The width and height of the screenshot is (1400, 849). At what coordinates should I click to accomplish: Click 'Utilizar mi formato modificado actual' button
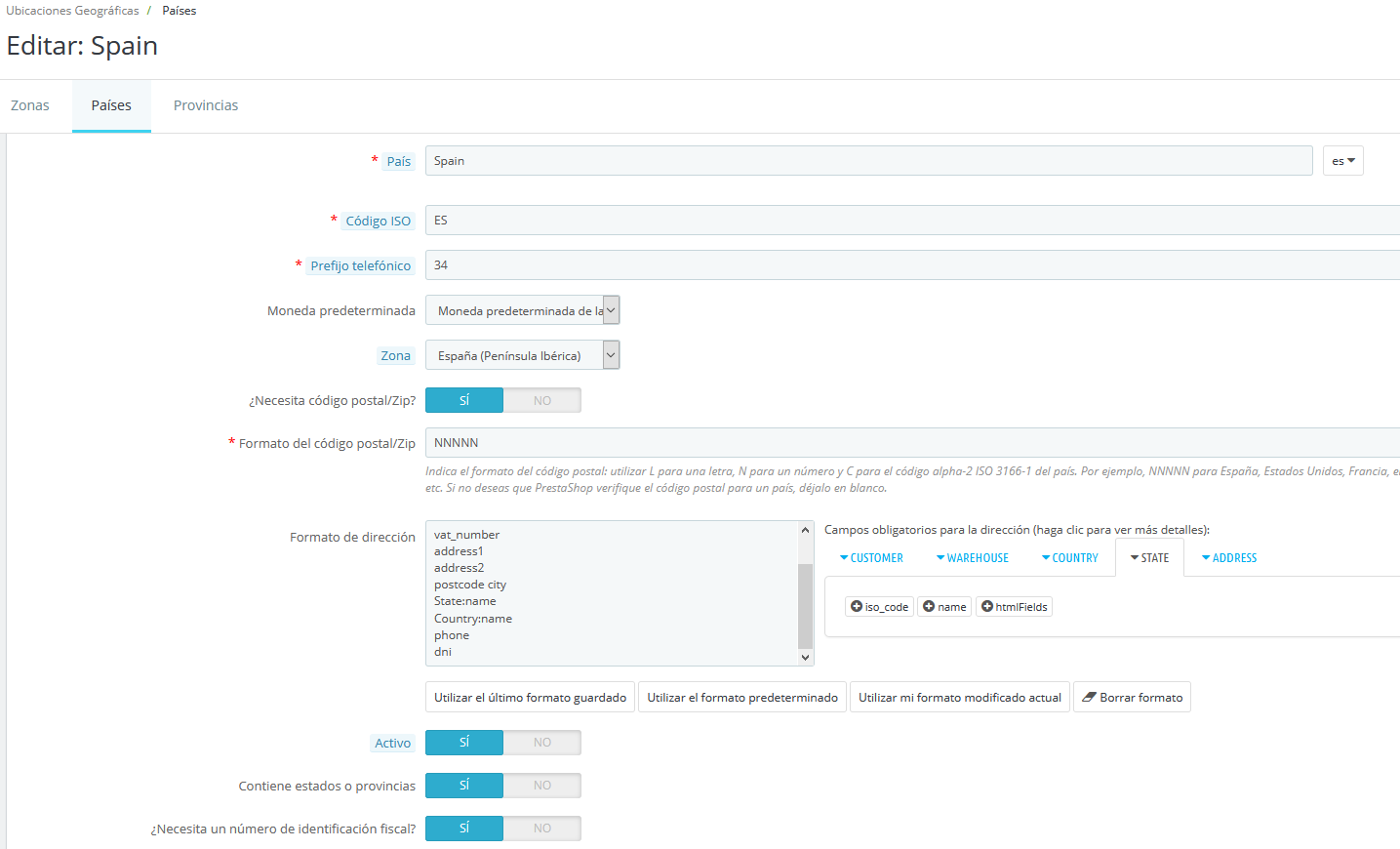click(960, 697)
